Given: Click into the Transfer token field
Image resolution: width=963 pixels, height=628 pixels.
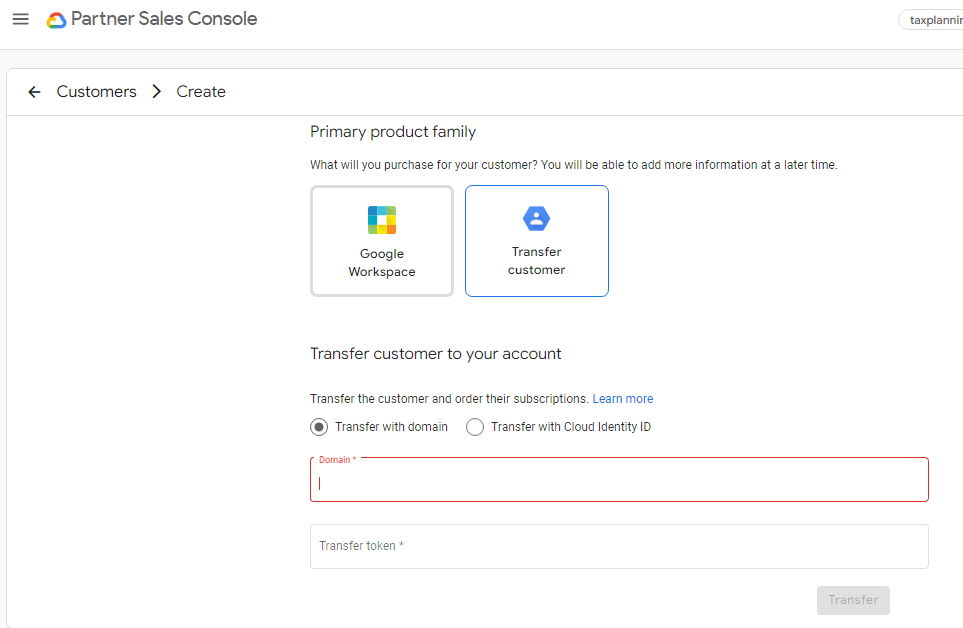Looking at the screenshot, I should pyautogui.click(x=619, y=546).
